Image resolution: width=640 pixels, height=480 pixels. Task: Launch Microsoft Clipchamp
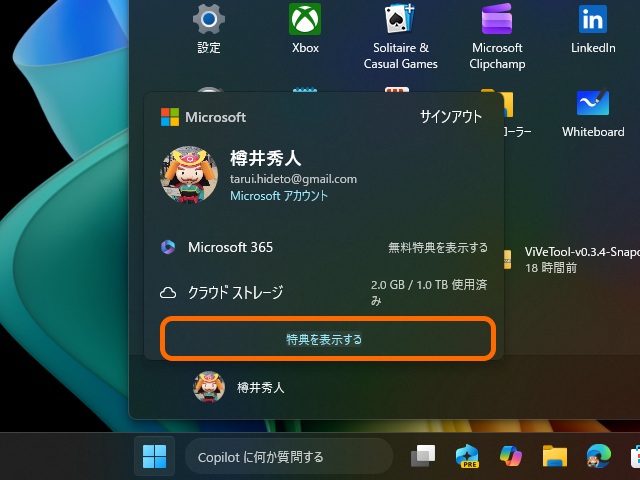(497, 19)
